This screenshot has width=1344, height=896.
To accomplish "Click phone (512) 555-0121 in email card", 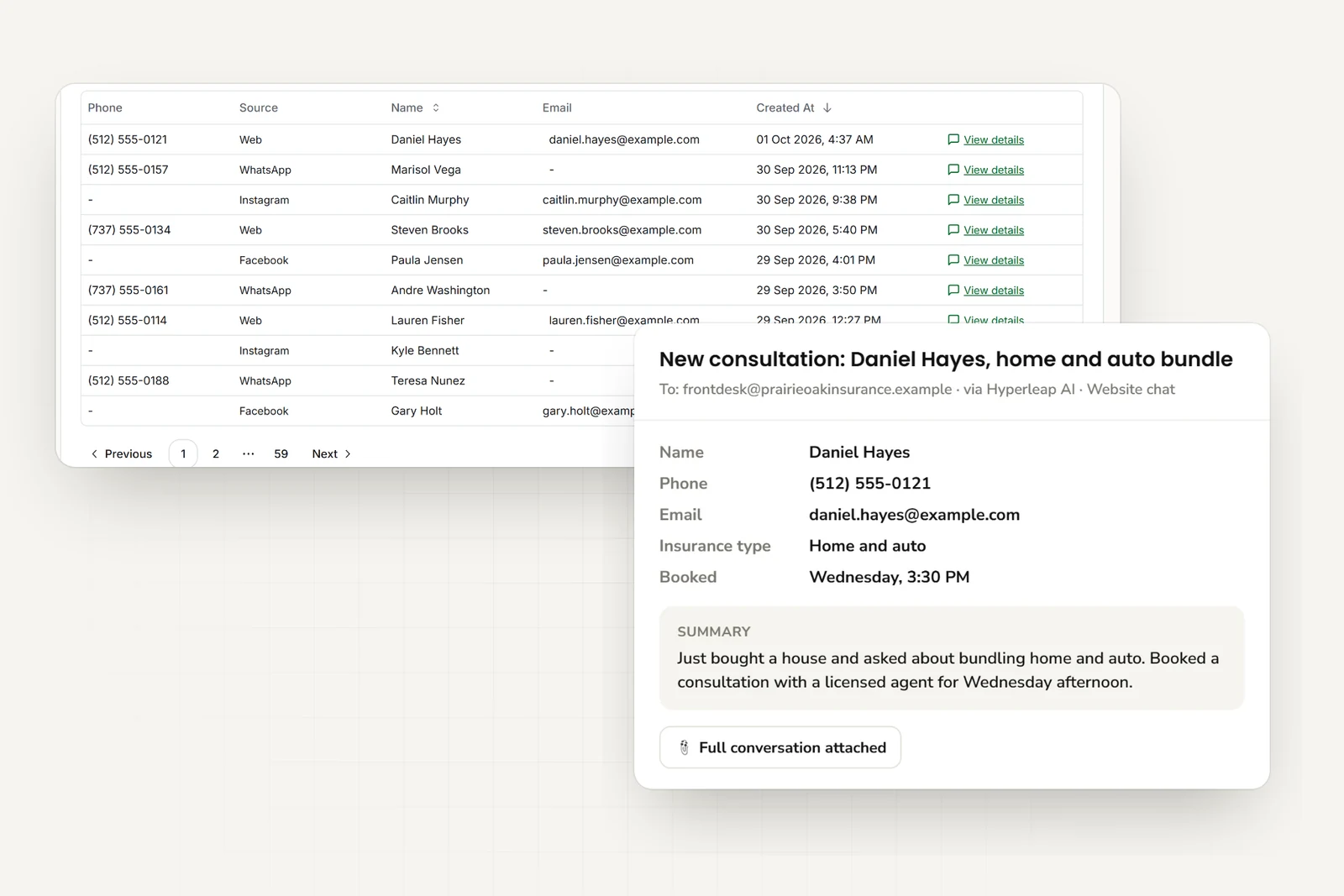I will (869, 484).
